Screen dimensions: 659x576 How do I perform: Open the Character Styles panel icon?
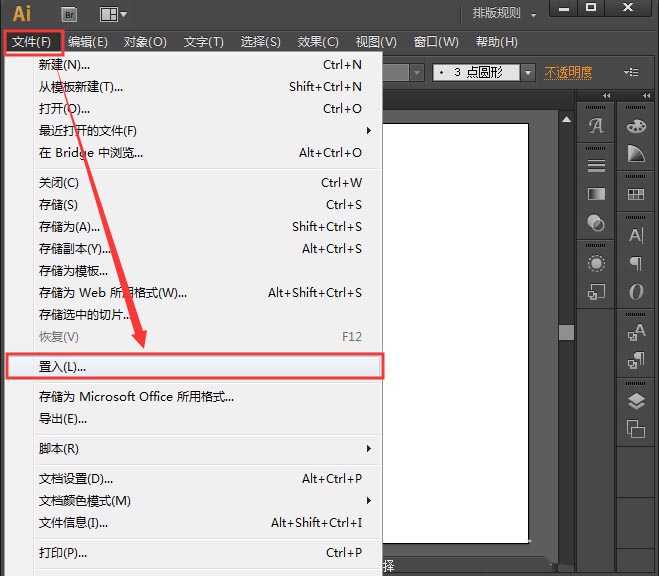pos(636,332)
